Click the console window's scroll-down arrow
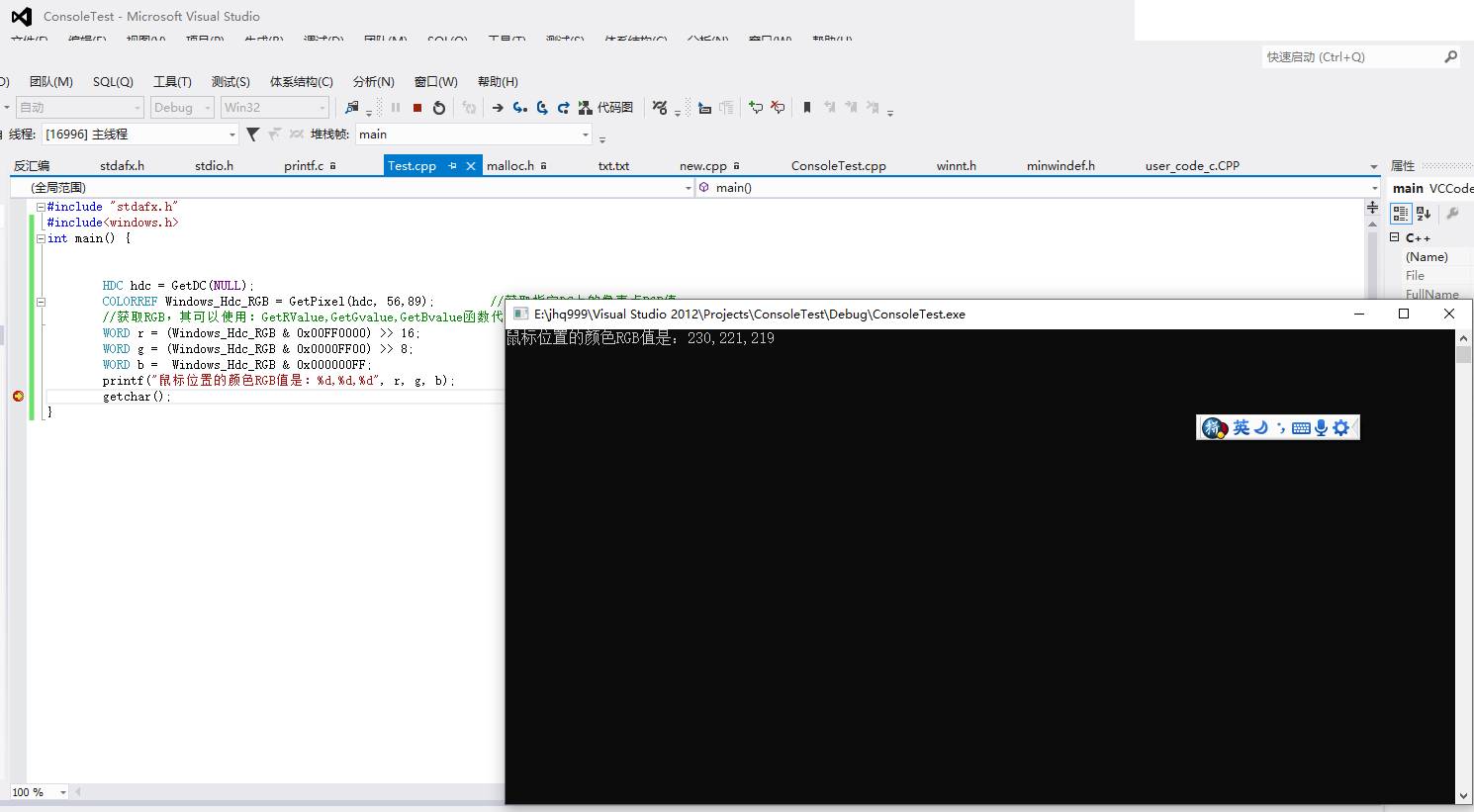The image size is (1474, 812). tap(1463, 796)
